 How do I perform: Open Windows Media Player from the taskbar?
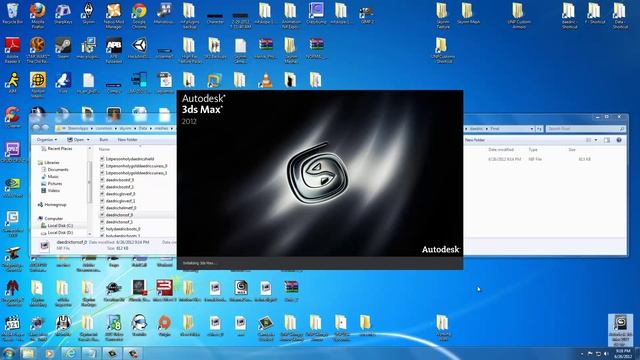(49, 353)
